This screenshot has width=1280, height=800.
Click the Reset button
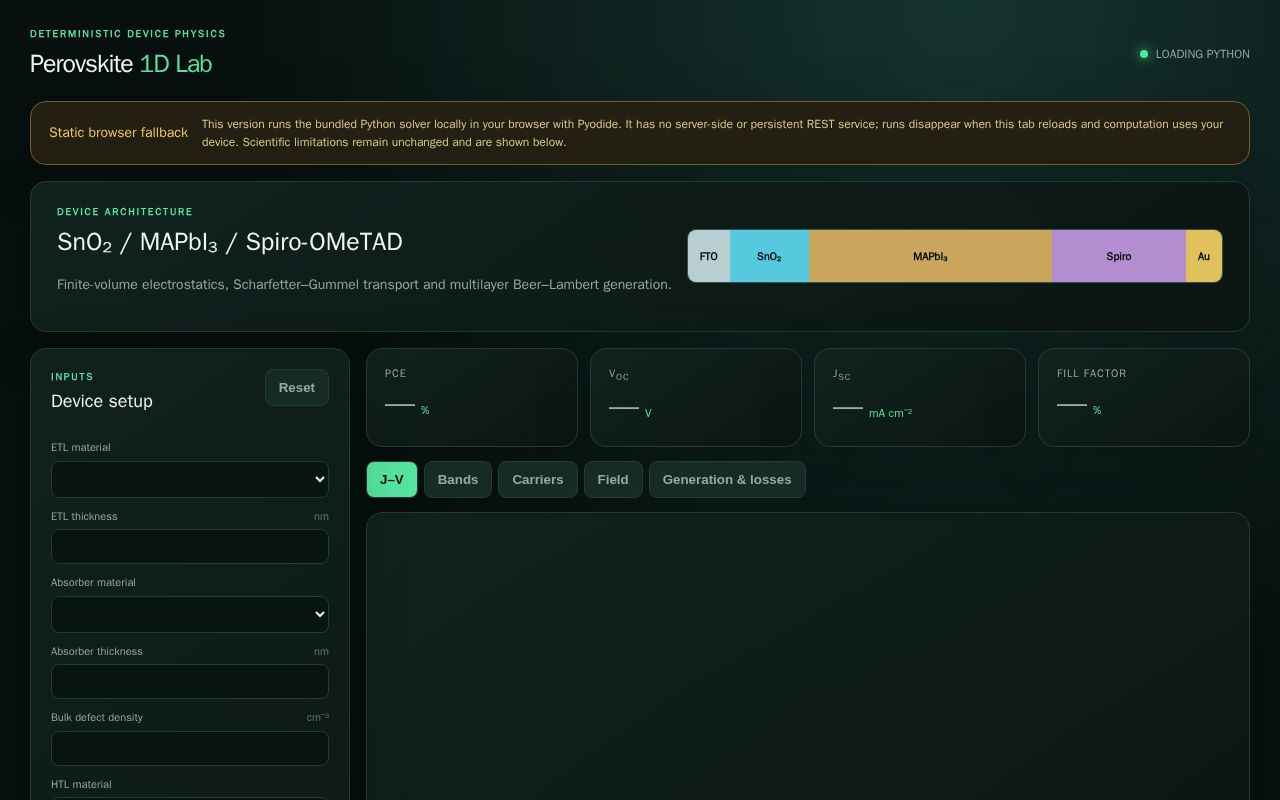[x=297, y=388]
